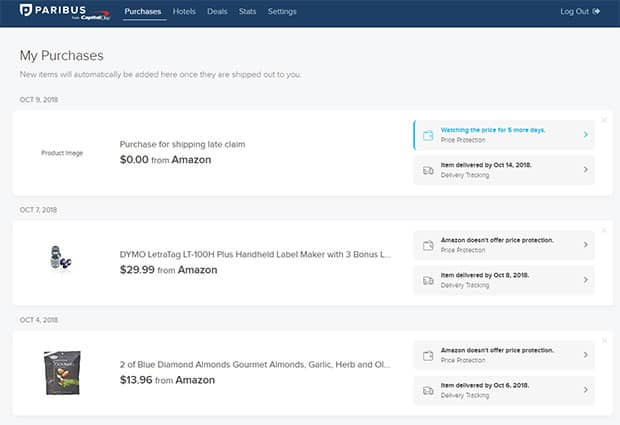The image size is (620, 425).
Task: Click the Product Image placeholder
Action: [x=62, y=153]
